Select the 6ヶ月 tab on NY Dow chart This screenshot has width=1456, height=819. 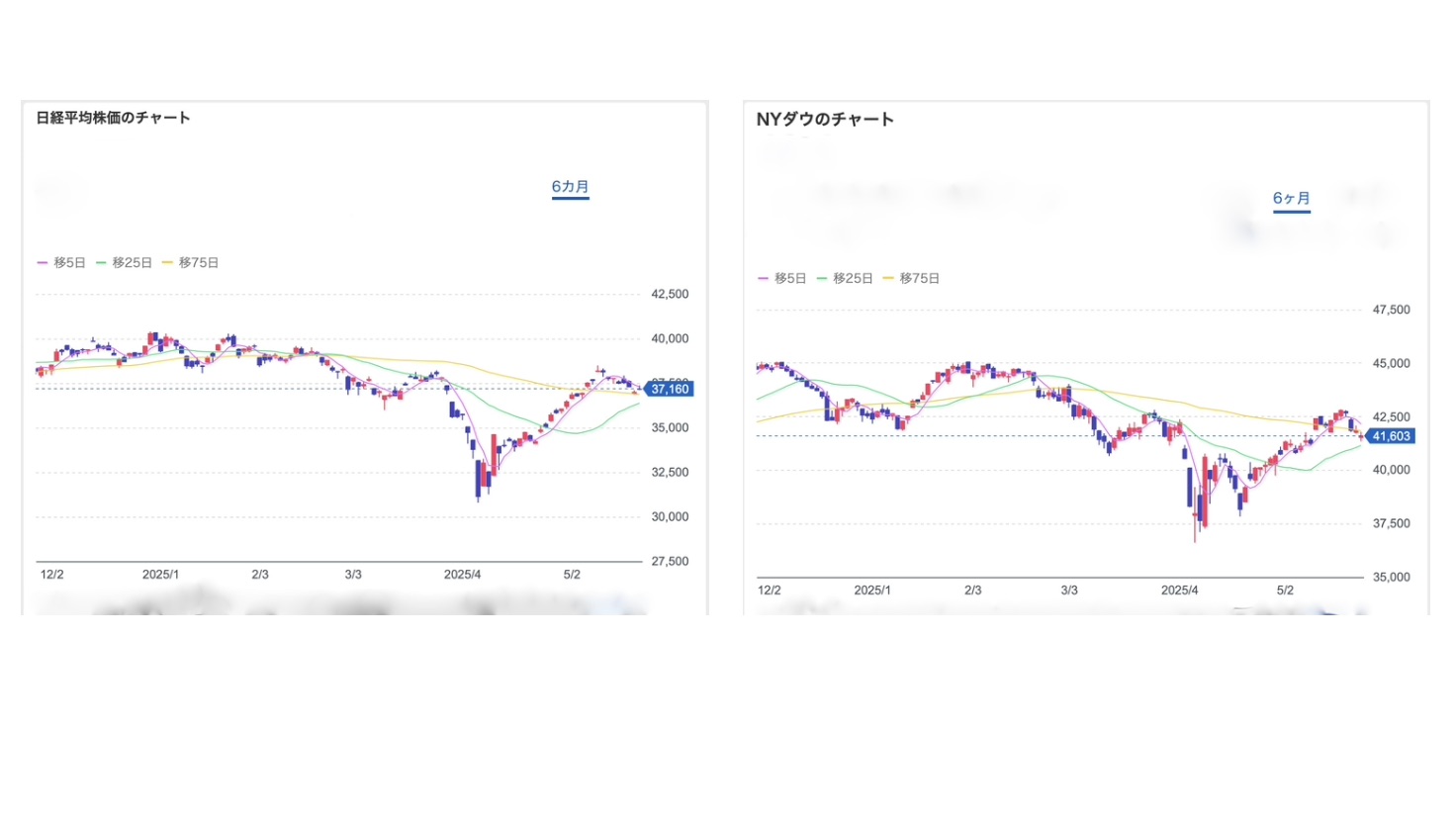click(1291, 198)
